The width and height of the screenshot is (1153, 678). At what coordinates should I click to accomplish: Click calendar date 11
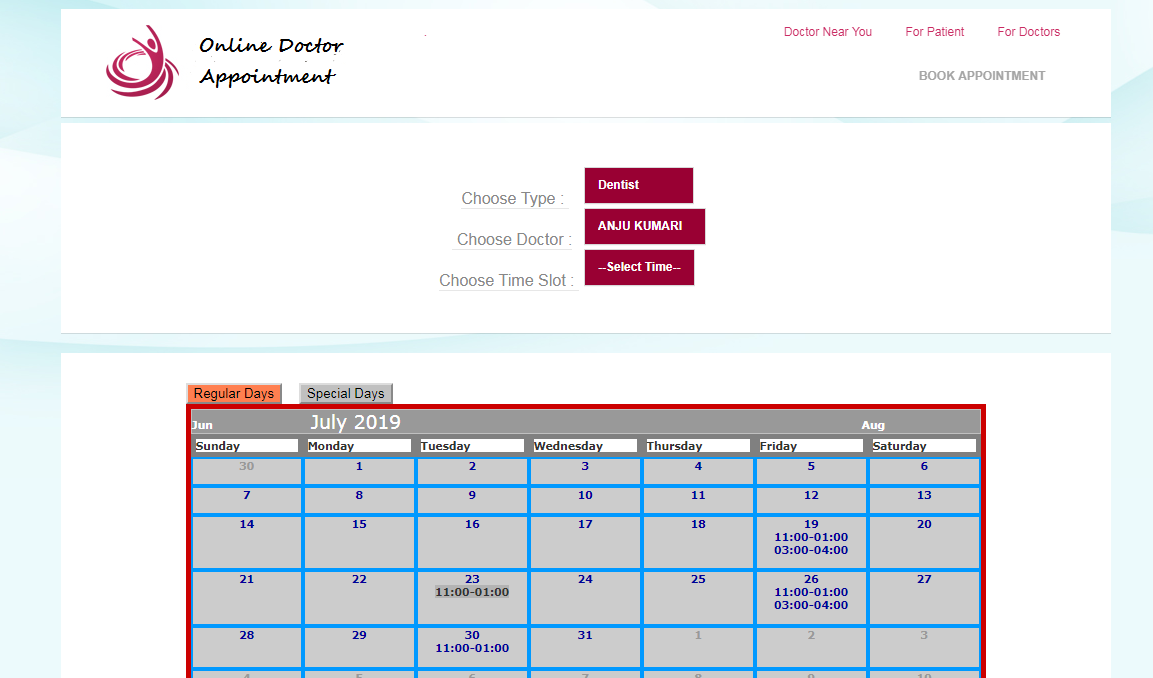click(x=698, y=496)
